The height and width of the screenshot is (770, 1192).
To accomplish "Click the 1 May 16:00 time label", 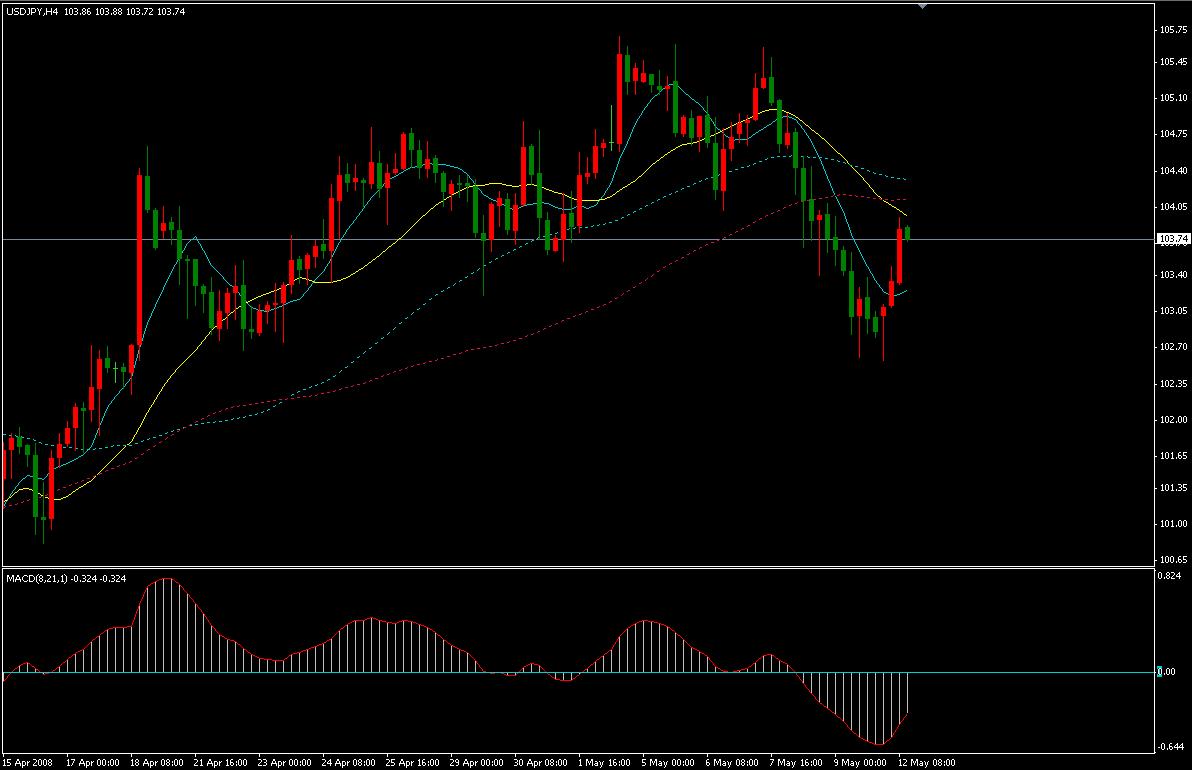I will click(604, 762).
